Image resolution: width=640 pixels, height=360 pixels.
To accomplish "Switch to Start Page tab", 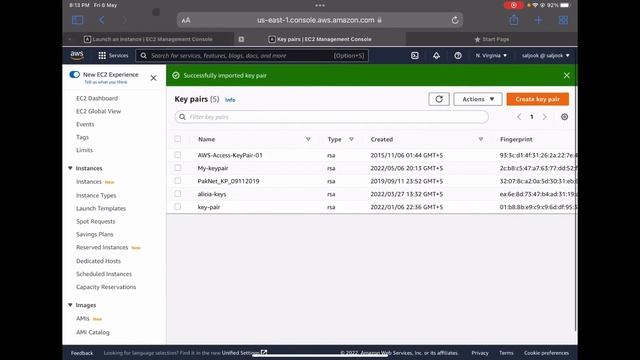I will tap(492, 39).
